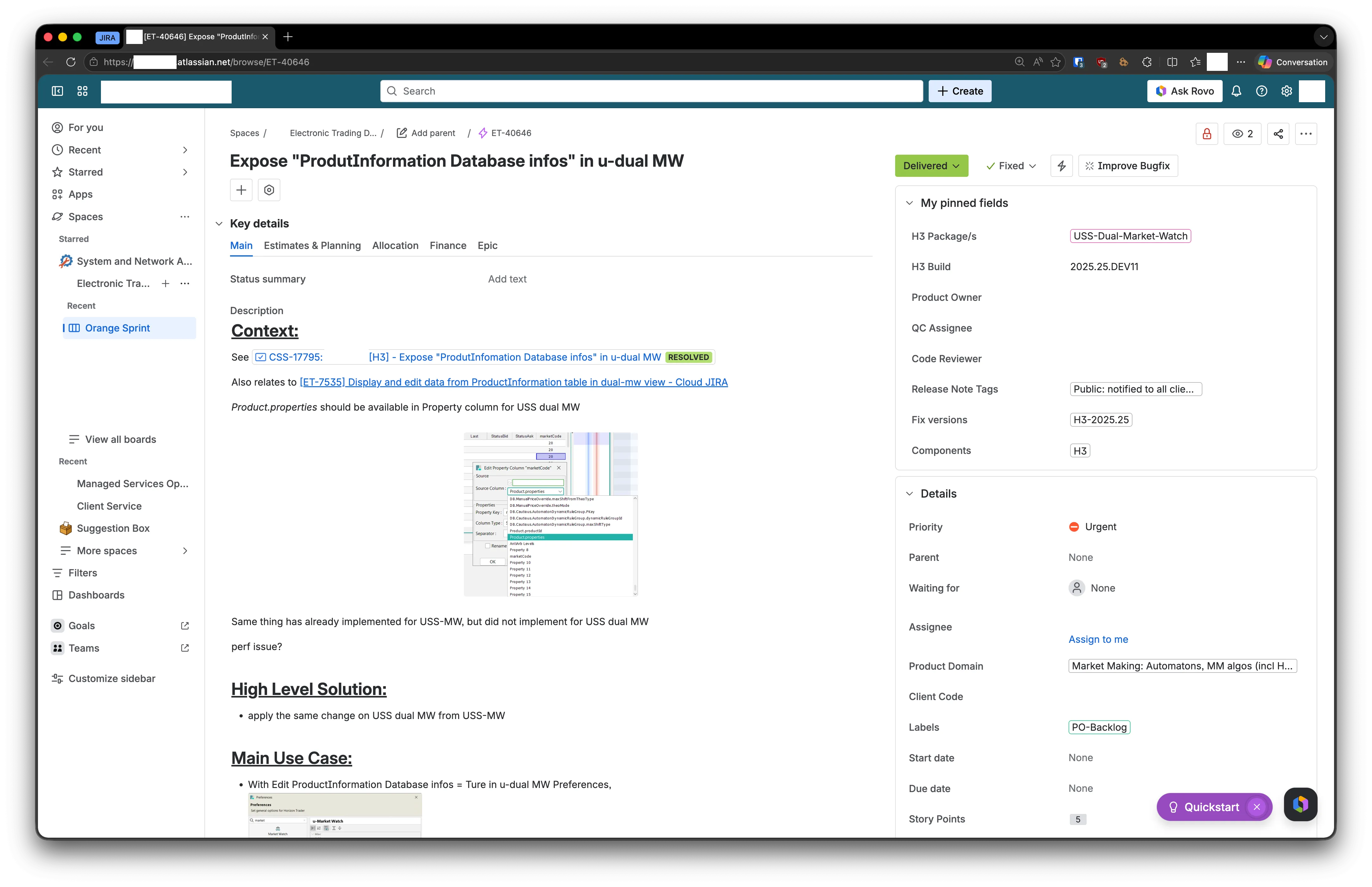Click Add parent in breadcrumb
1372x887 pixels.
[426, 133]
